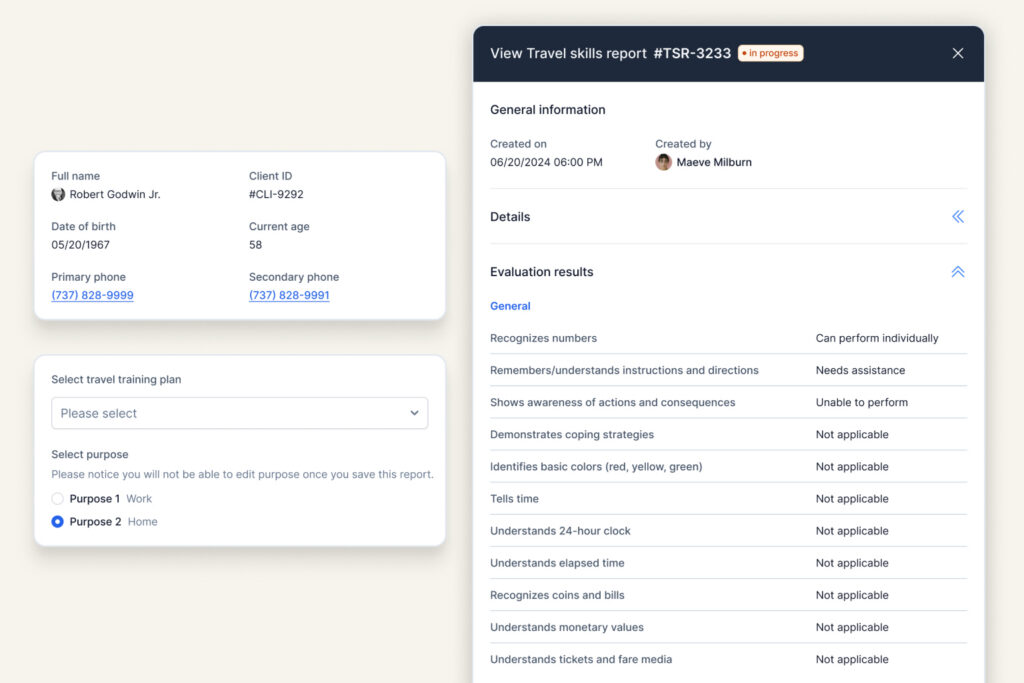Open the travel training plan dropdown
The width and height of the screenshot is (1024, 683).
click(x=239, y=413)
